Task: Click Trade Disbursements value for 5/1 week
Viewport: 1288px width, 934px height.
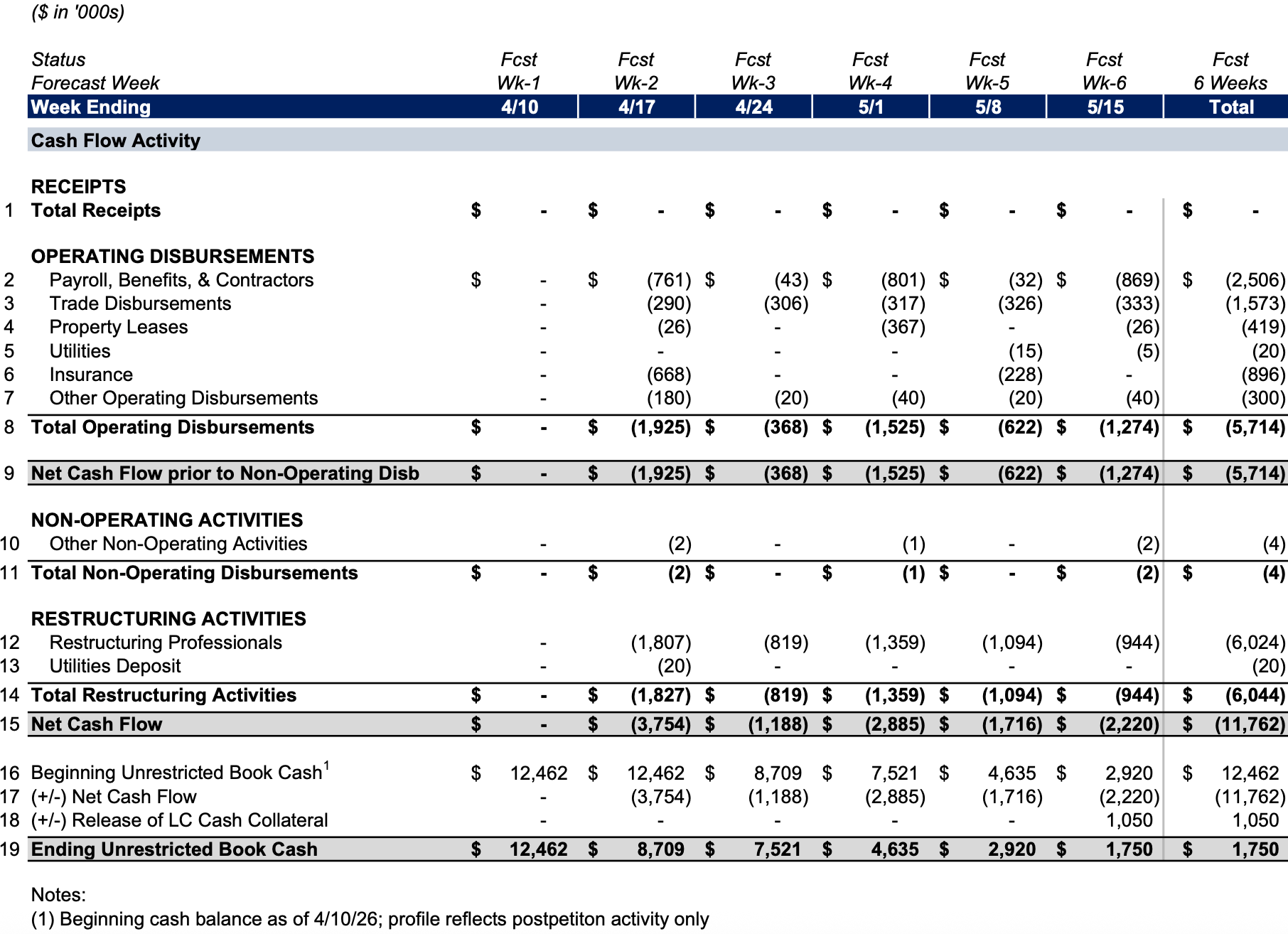Action: pyautogui.click(x=903, y=304)
